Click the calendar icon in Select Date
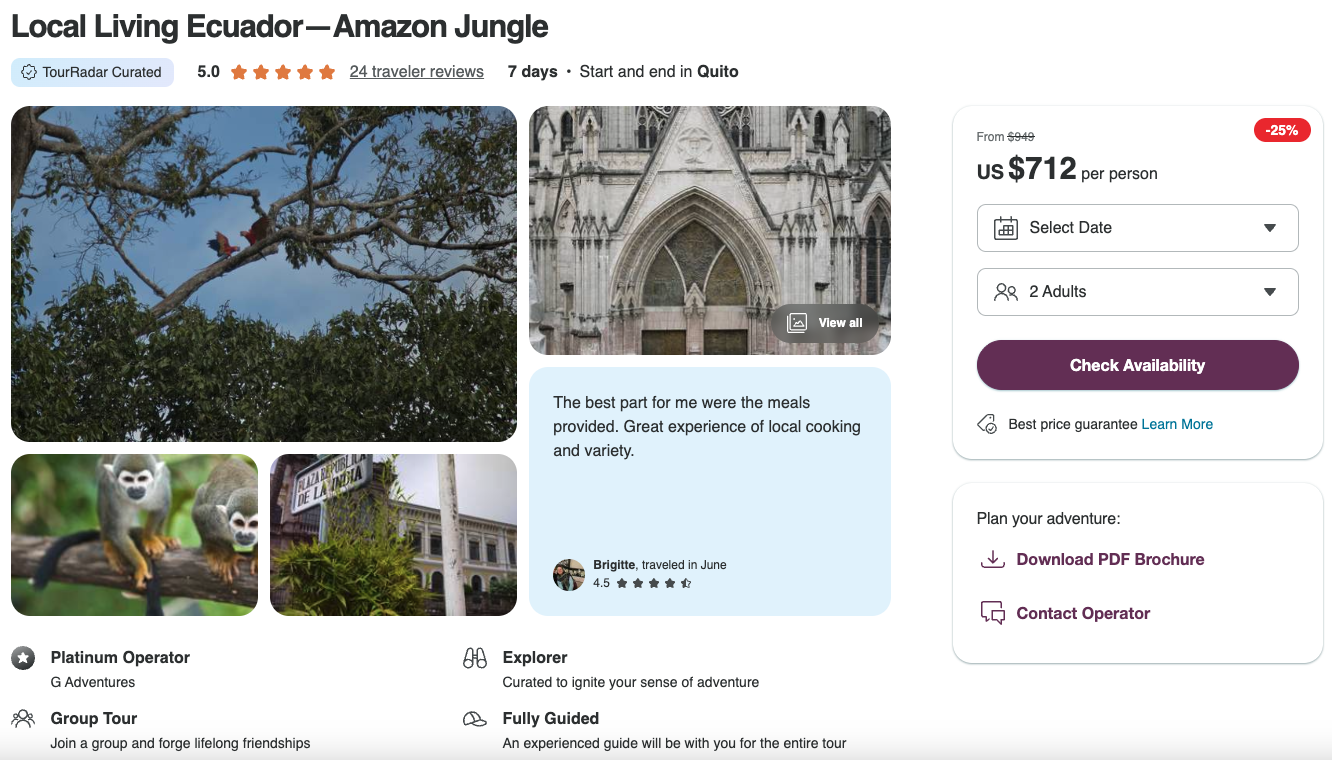 click(1005, 228)
